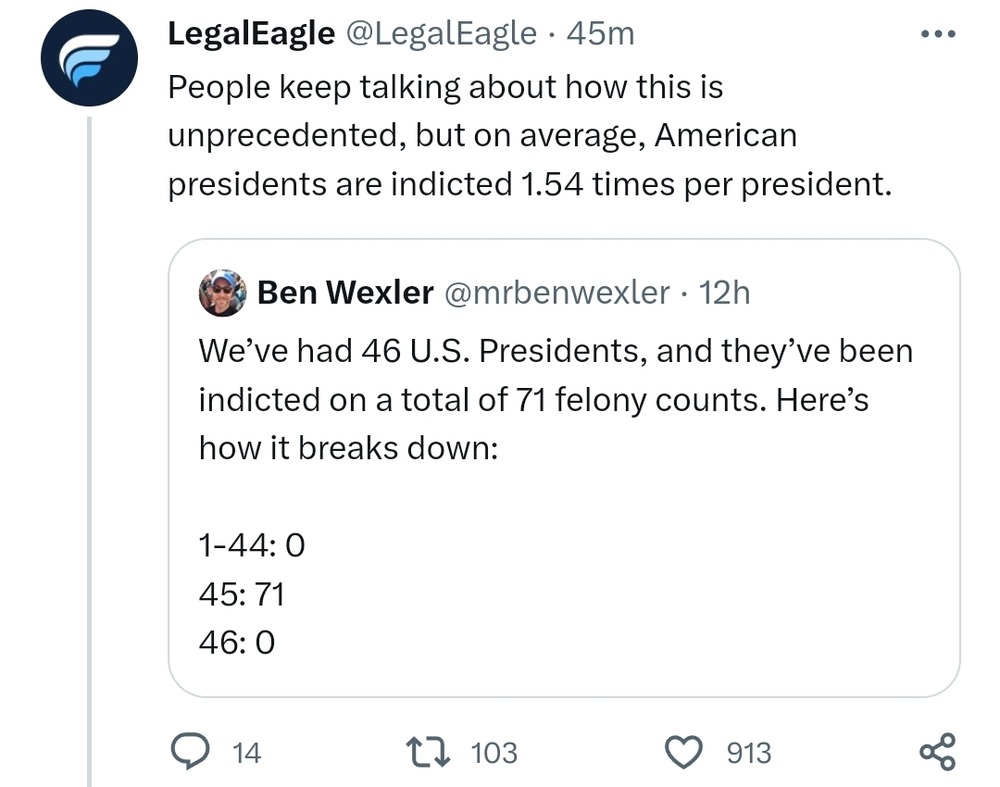Open the 45m timestamp permalink
Image resolution: width=1000 pixels, height=787 pixels.
(600, 34)
